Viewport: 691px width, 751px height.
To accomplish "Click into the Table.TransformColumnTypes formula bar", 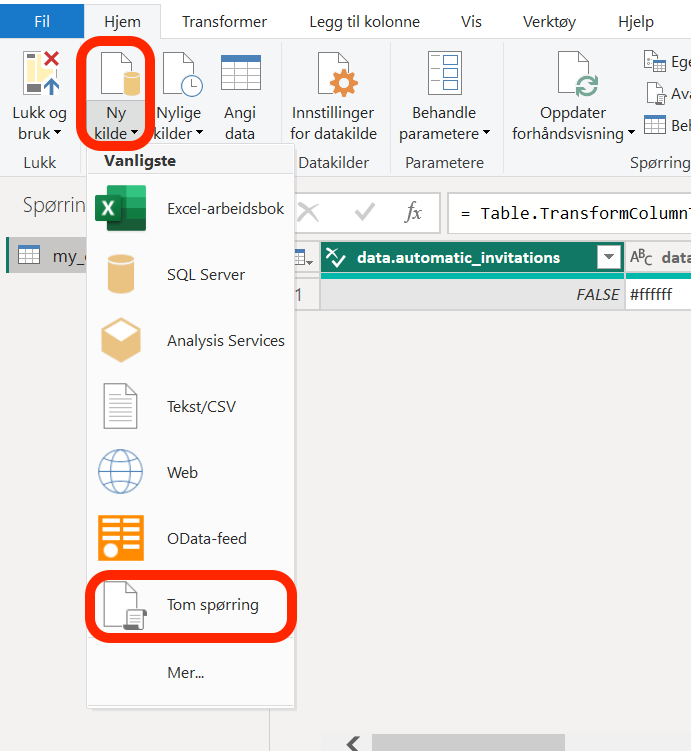I will [x=569, y=213].
